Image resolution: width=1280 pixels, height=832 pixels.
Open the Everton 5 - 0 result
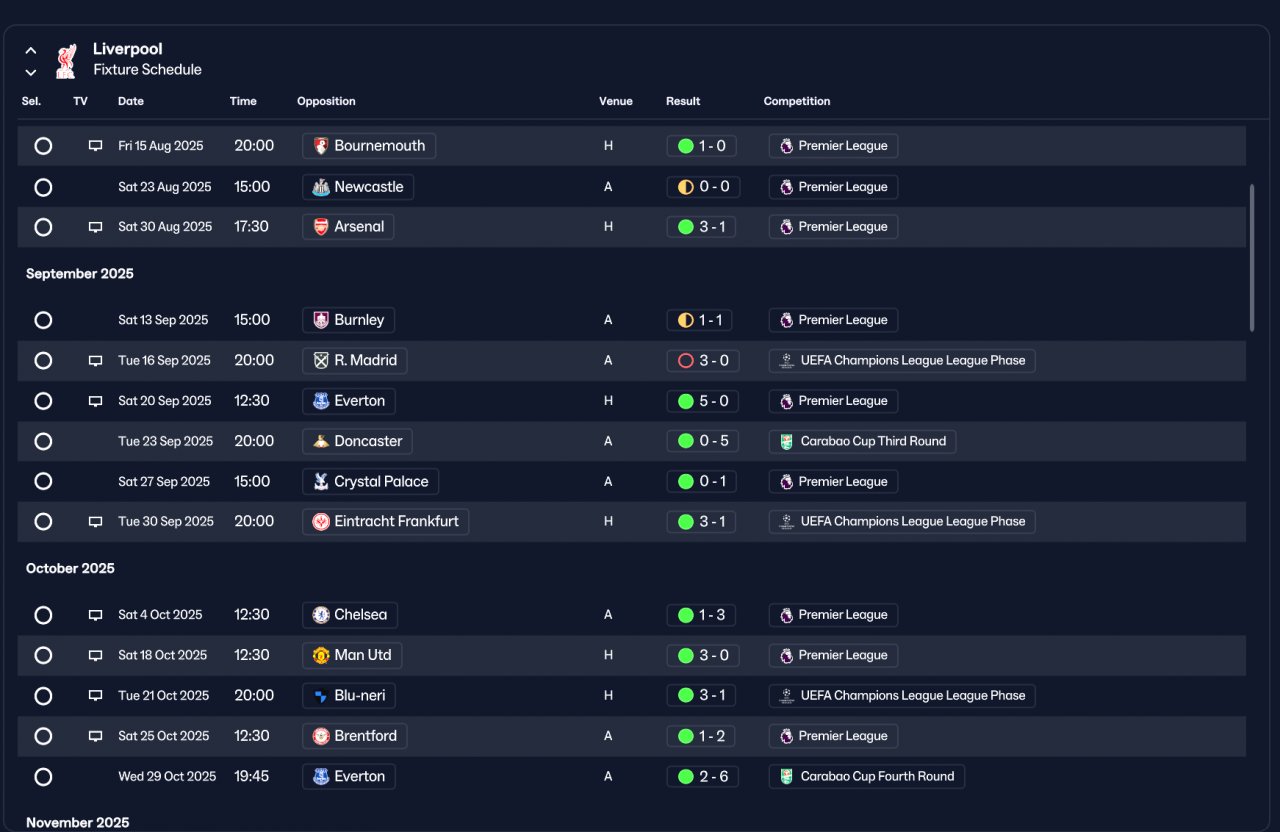pyautogui.click(x=703, y=401)
